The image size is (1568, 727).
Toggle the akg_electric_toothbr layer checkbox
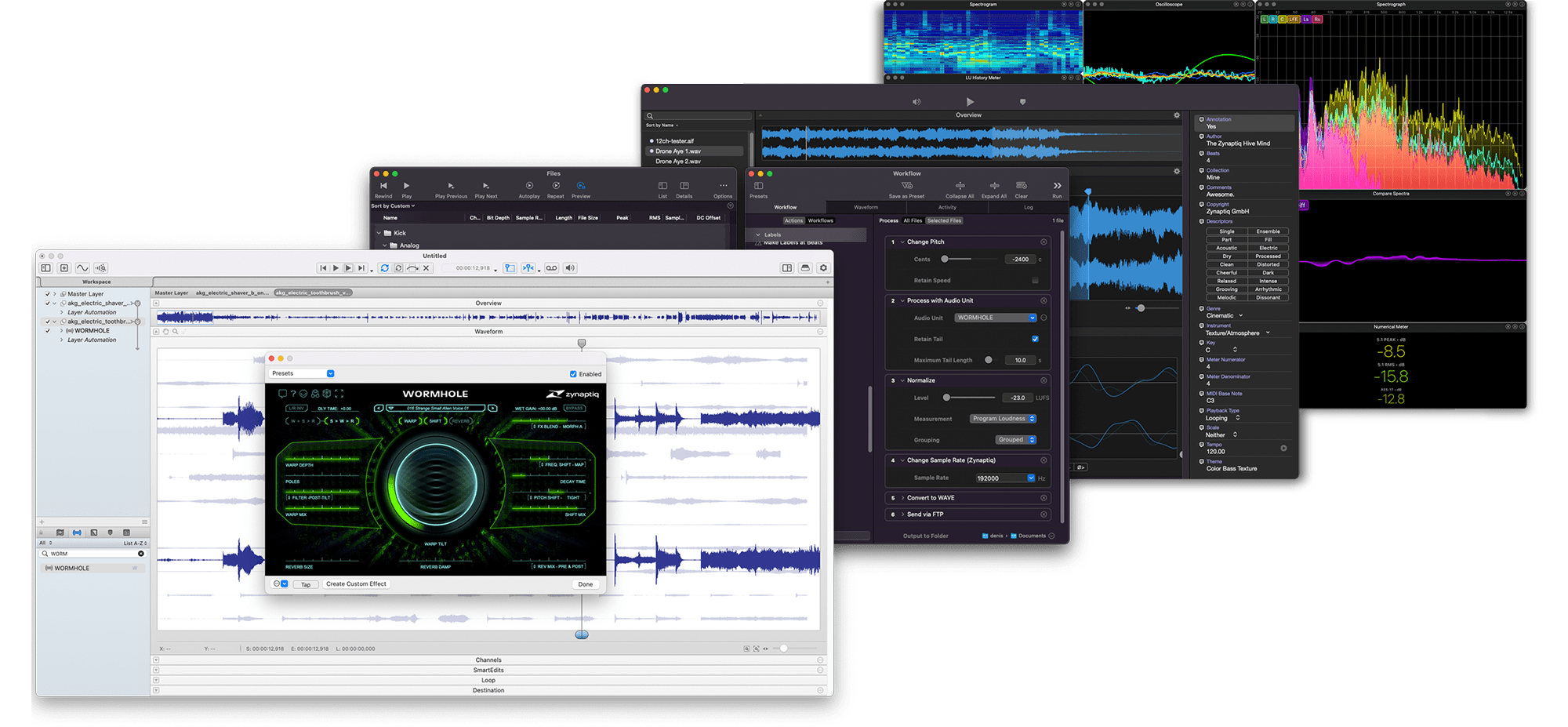coord(48,322)
